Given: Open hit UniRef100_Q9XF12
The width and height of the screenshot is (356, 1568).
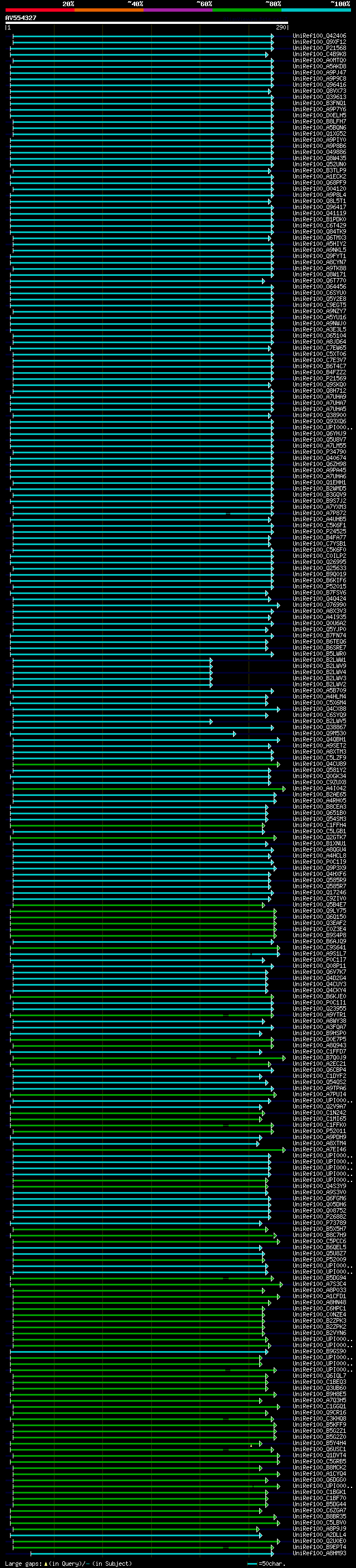Looking at the screenshot, I should (x=319, y=42).
